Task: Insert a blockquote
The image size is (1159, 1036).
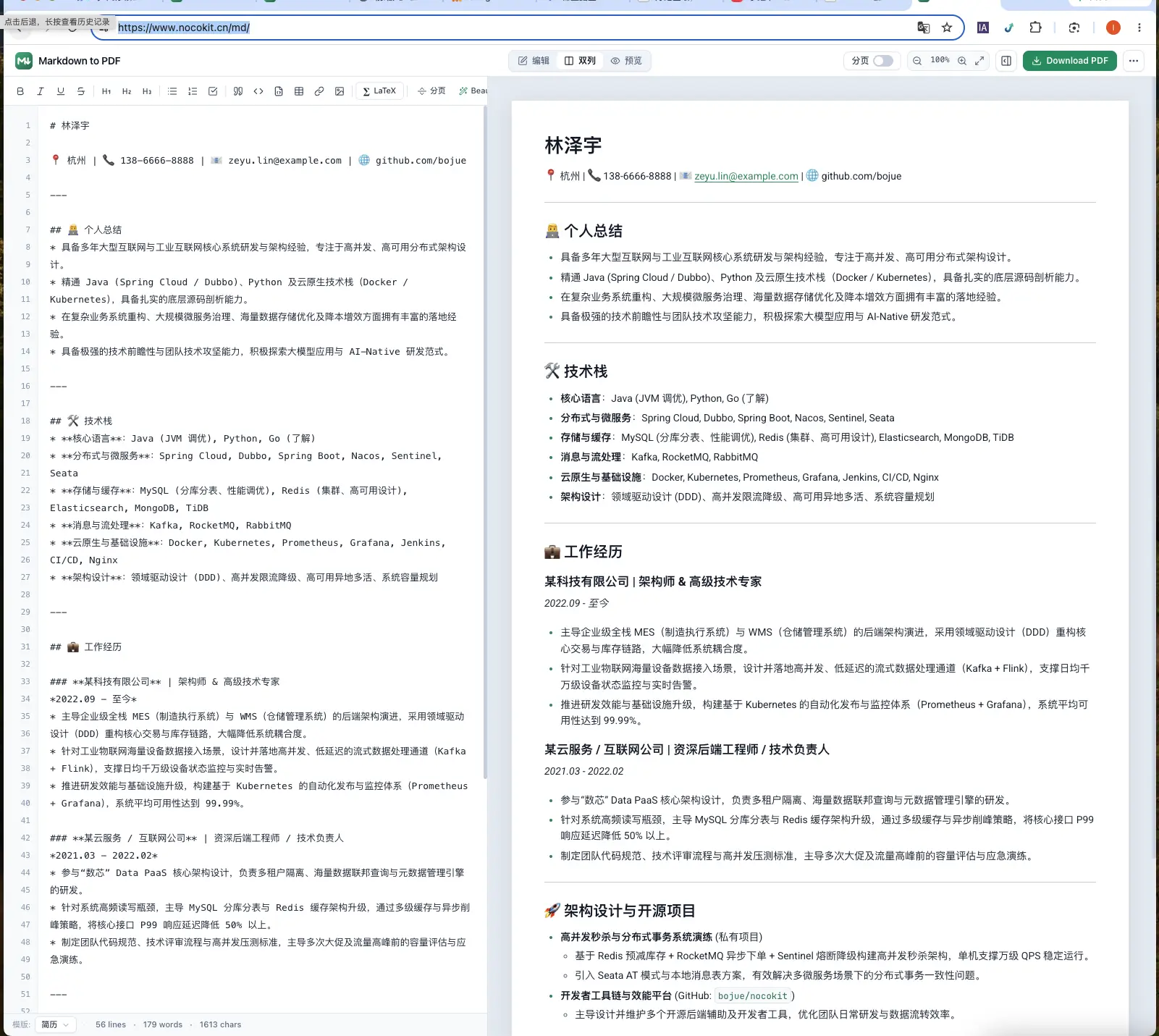Action: tap(238, 91)
